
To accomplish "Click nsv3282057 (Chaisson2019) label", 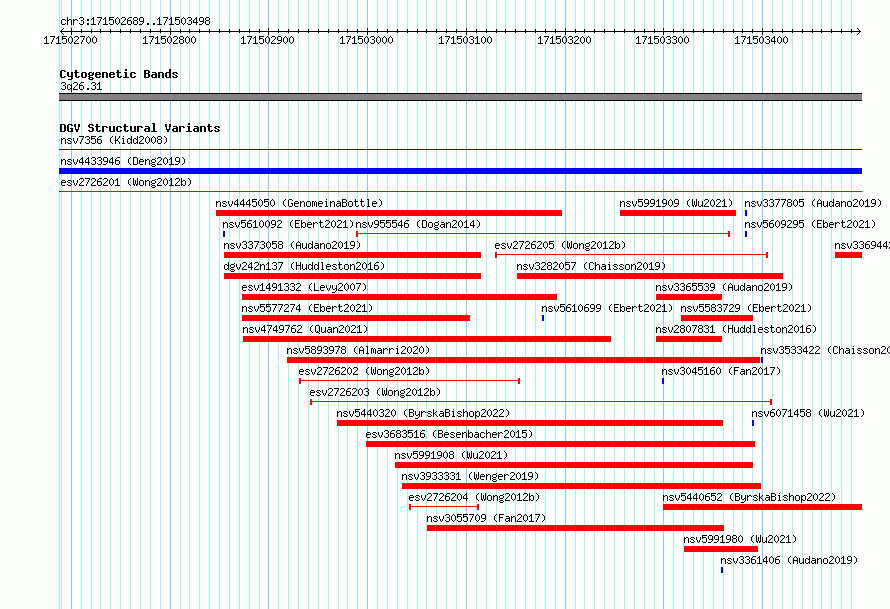I will pos(591,266).
